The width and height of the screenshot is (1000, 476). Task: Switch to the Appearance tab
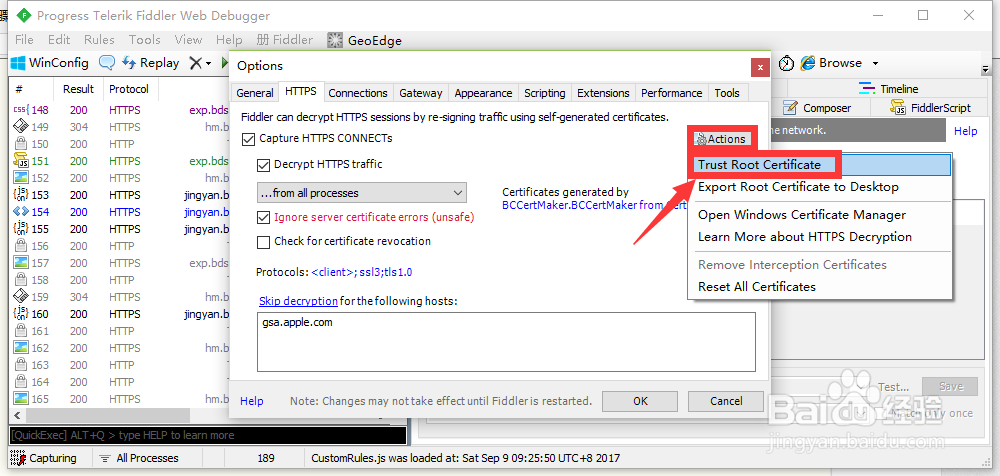click(x=483, y=93)
